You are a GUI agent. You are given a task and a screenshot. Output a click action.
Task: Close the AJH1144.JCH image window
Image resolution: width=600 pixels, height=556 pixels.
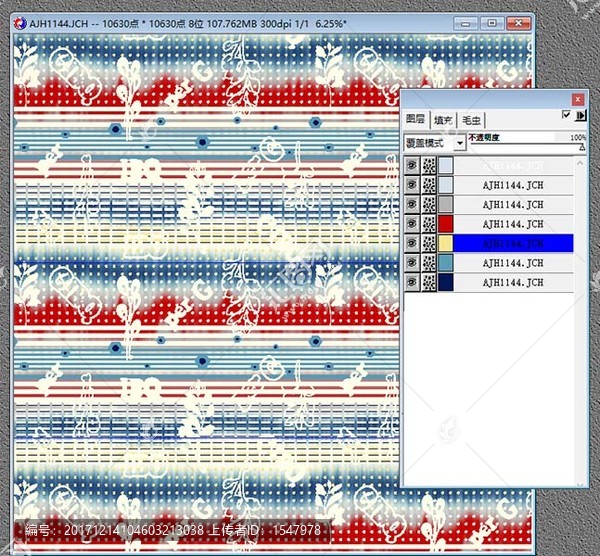(x=518, y=23)
